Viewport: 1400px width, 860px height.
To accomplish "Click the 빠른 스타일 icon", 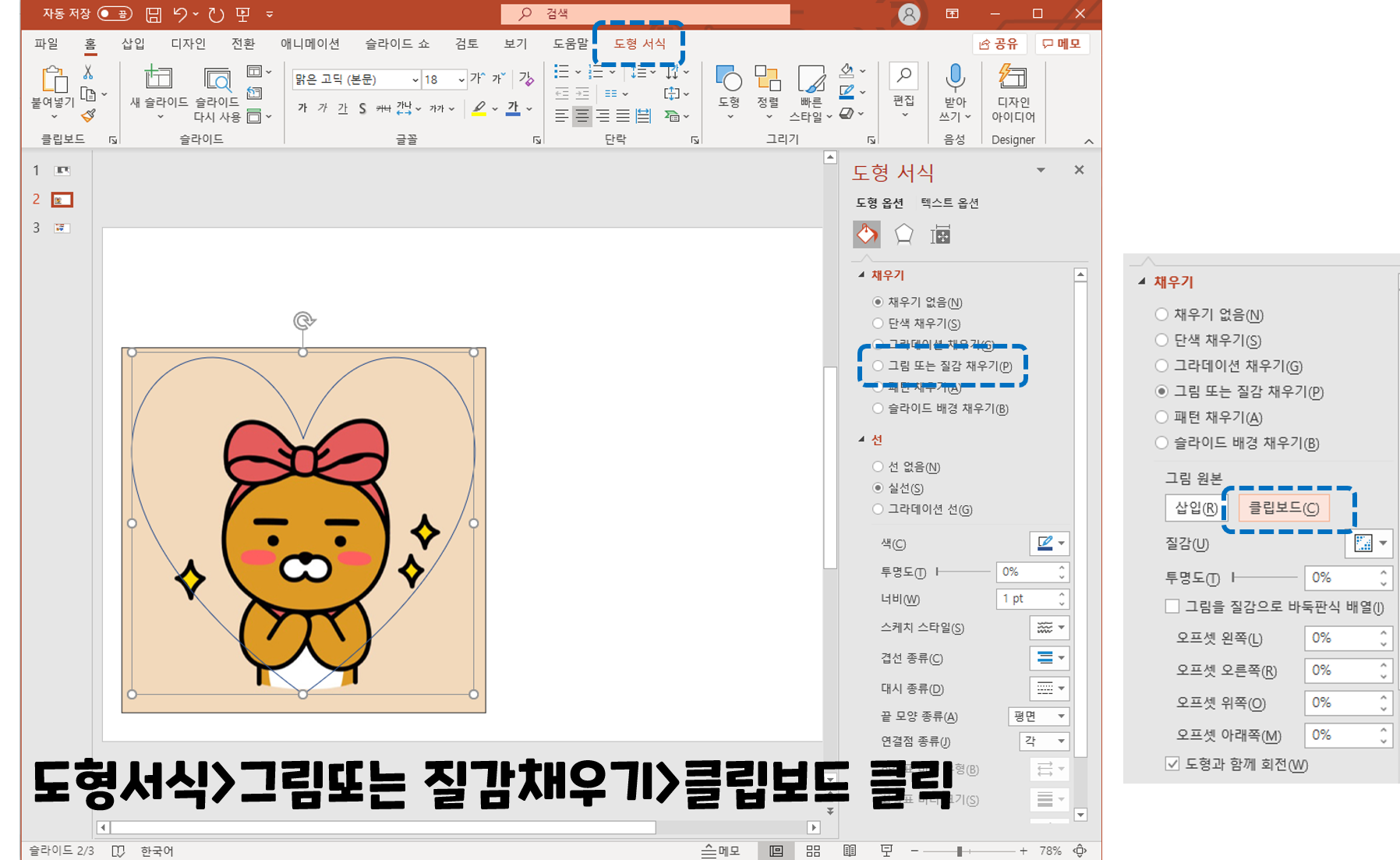I will 811,78.
